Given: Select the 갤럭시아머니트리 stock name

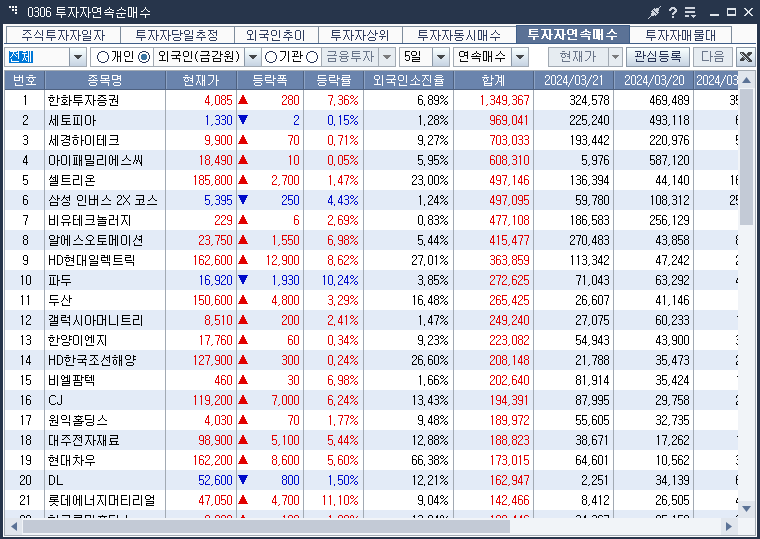Looking at the screenshot, I should tap(95, 320).
